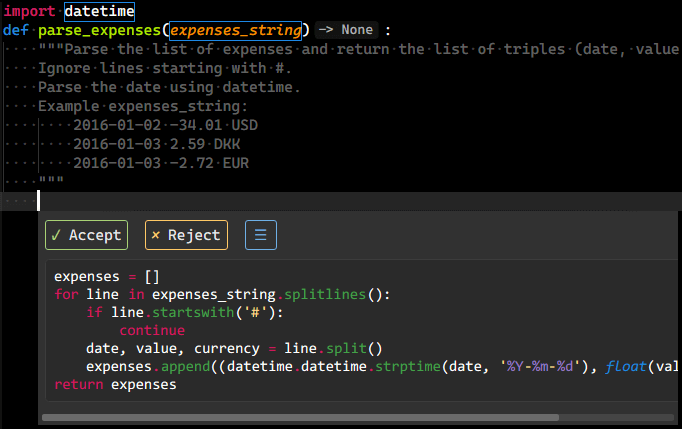Click the parse_expenses function name
The height and width of the screenshot is (429, 682).
tap(100, 30)
